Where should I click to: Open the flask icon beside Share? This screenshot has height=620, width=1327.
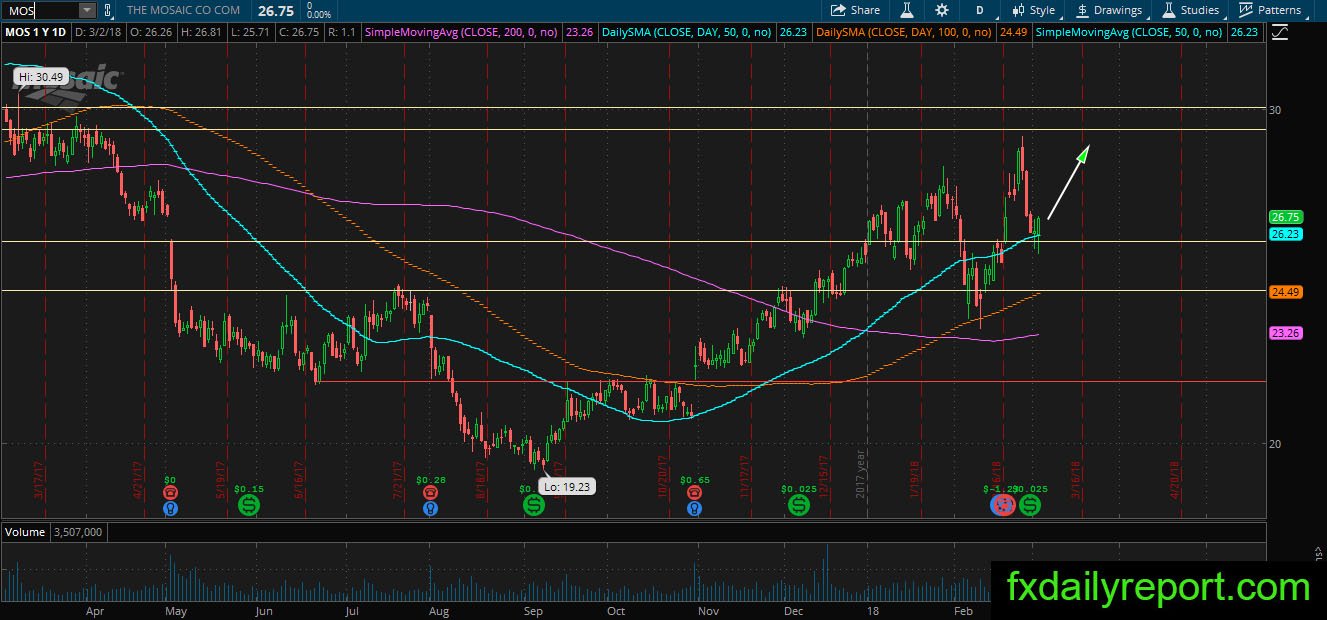908,10
